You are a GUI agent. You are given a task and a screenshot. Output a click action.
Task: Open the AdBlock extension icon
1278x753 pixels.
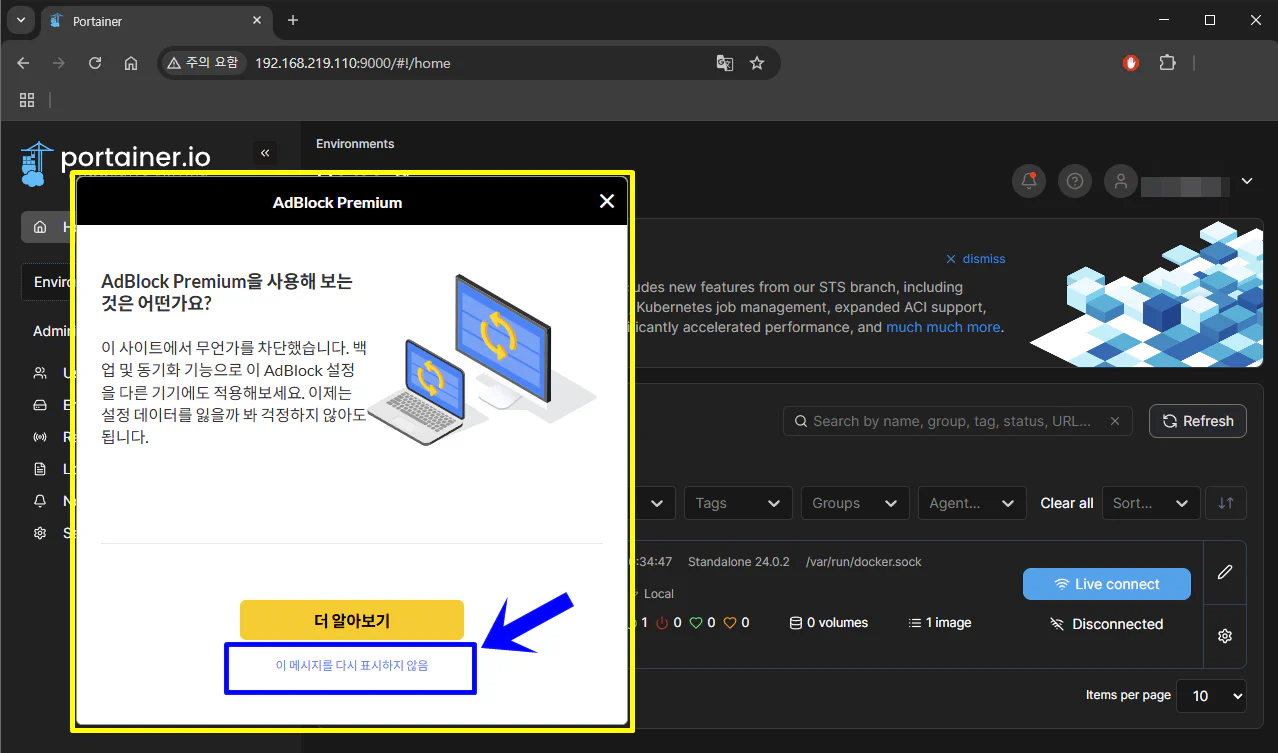[x=1131, y=63]
